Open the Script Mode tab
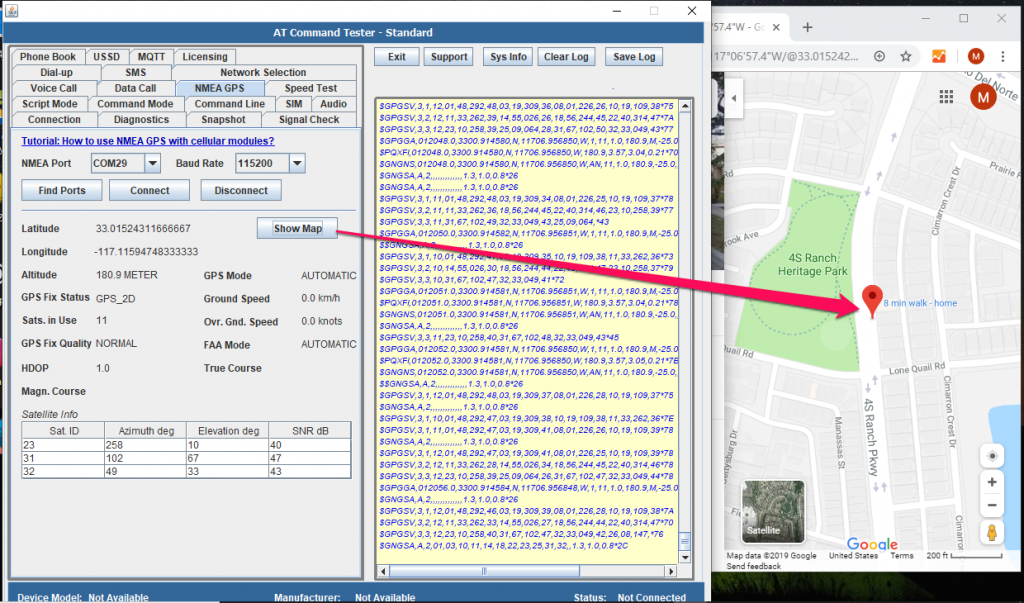This screenshot has height=603, width=1024. point(50,104)
